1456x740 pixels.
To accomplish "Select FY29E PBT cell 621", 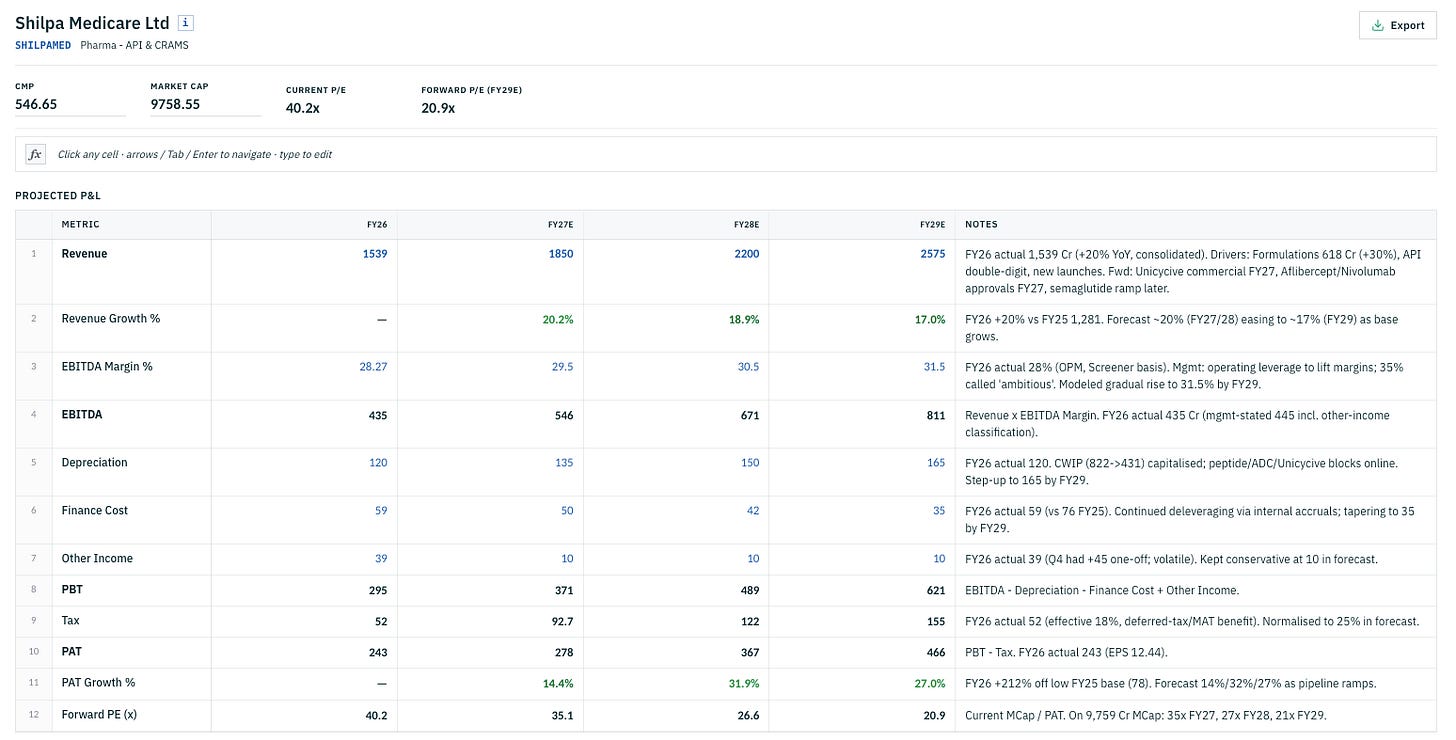I will pyautogui.click(x=862, y=590).
